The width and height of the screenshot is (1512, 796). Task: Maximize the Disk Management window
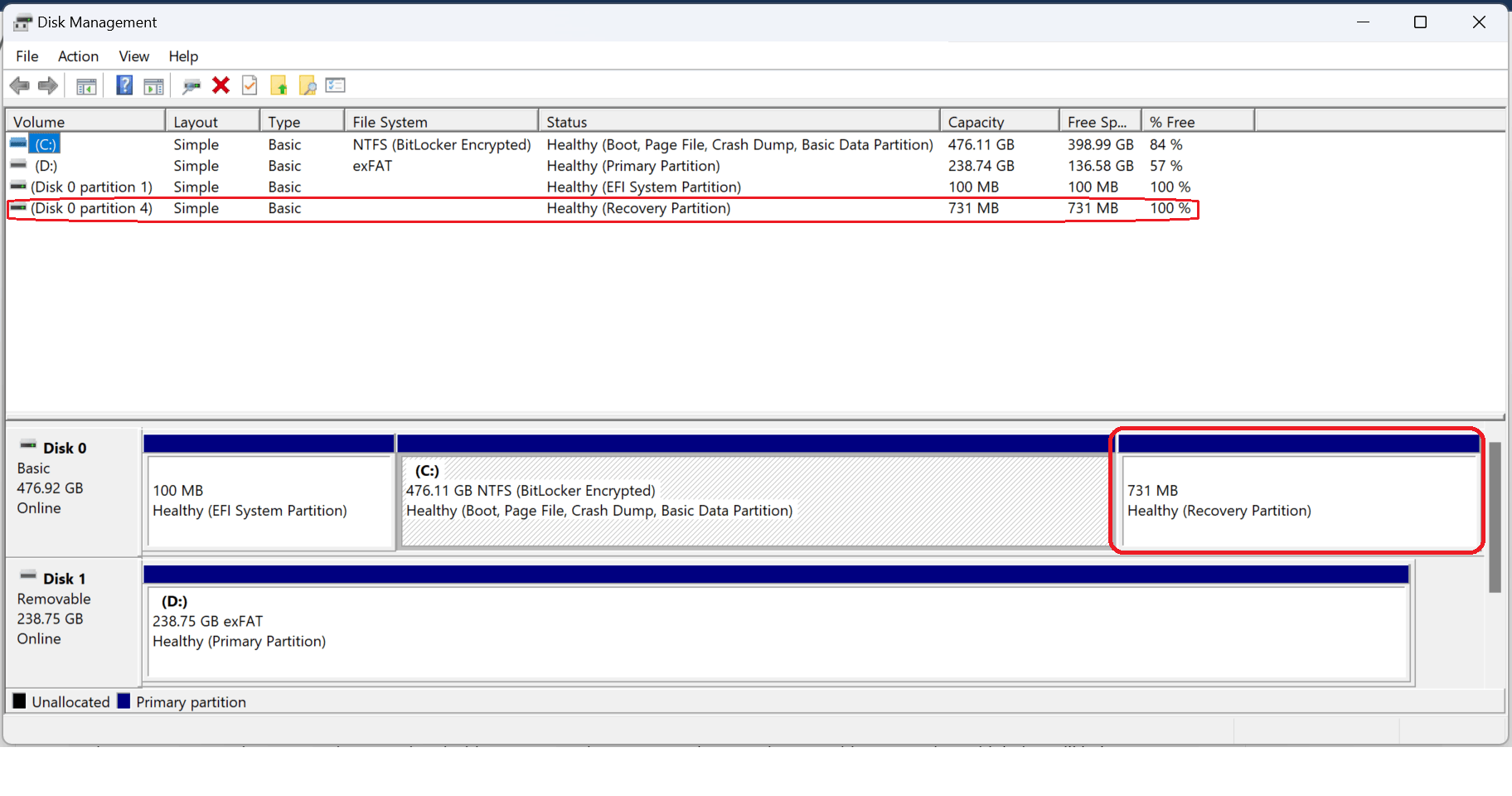pyautogui.click(x=1420, y=22)
